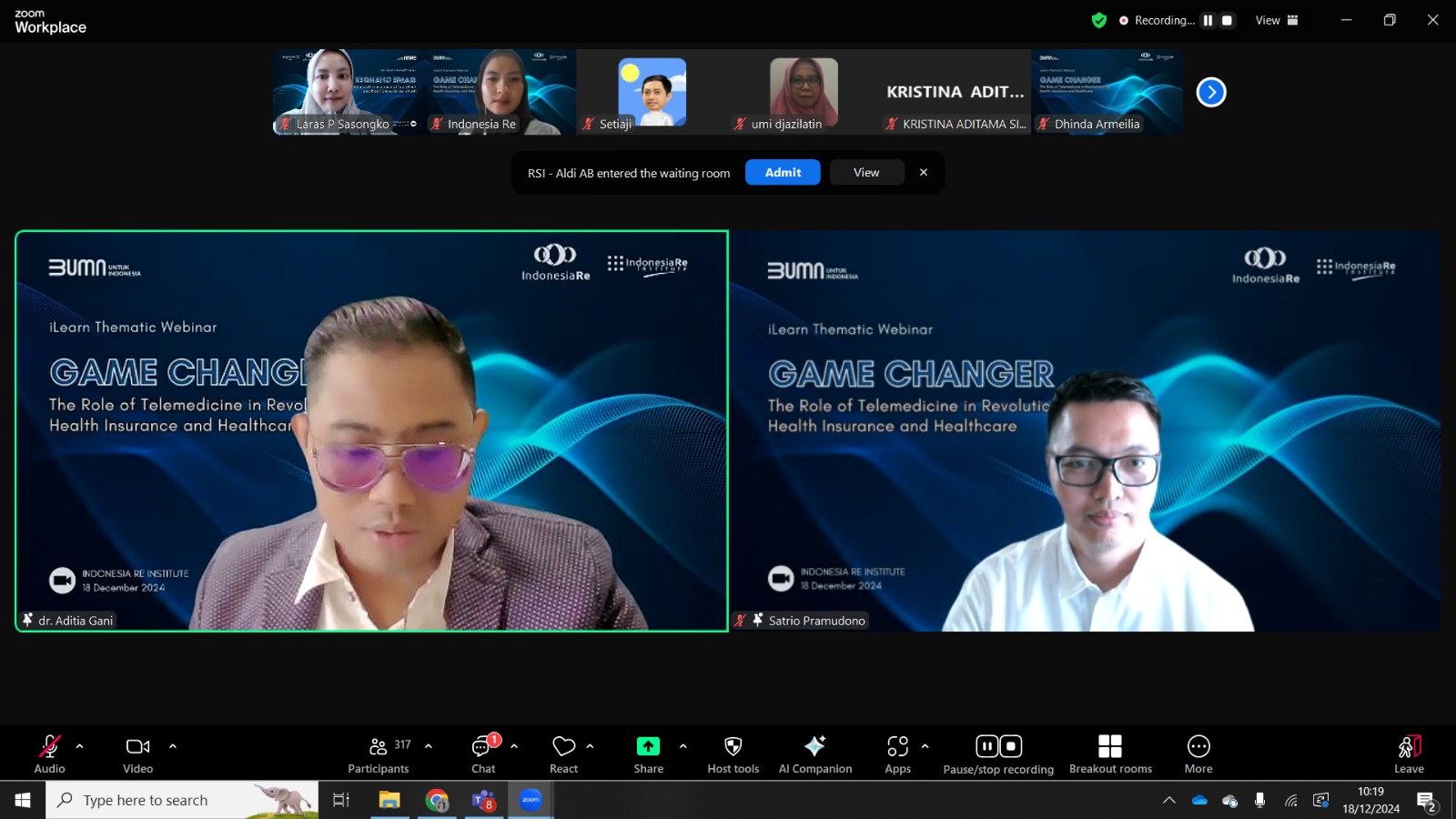The width and height of the screenshot is (1456, 819).
Task: Open the More options menu
Action: click(x=1198, y=754)
